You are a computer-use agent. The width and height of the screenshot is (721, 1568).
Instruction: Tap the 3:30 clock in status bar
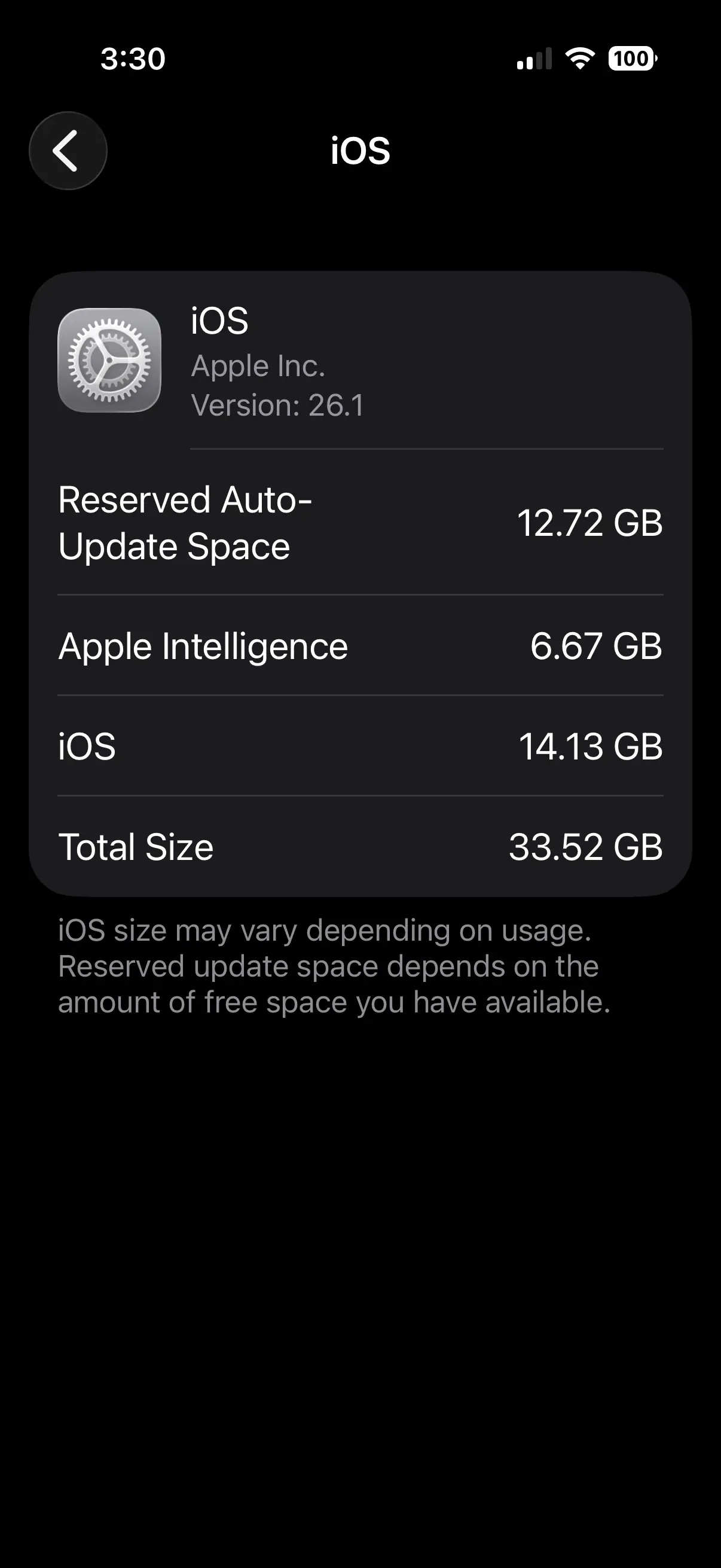click(x=133, y=59)
